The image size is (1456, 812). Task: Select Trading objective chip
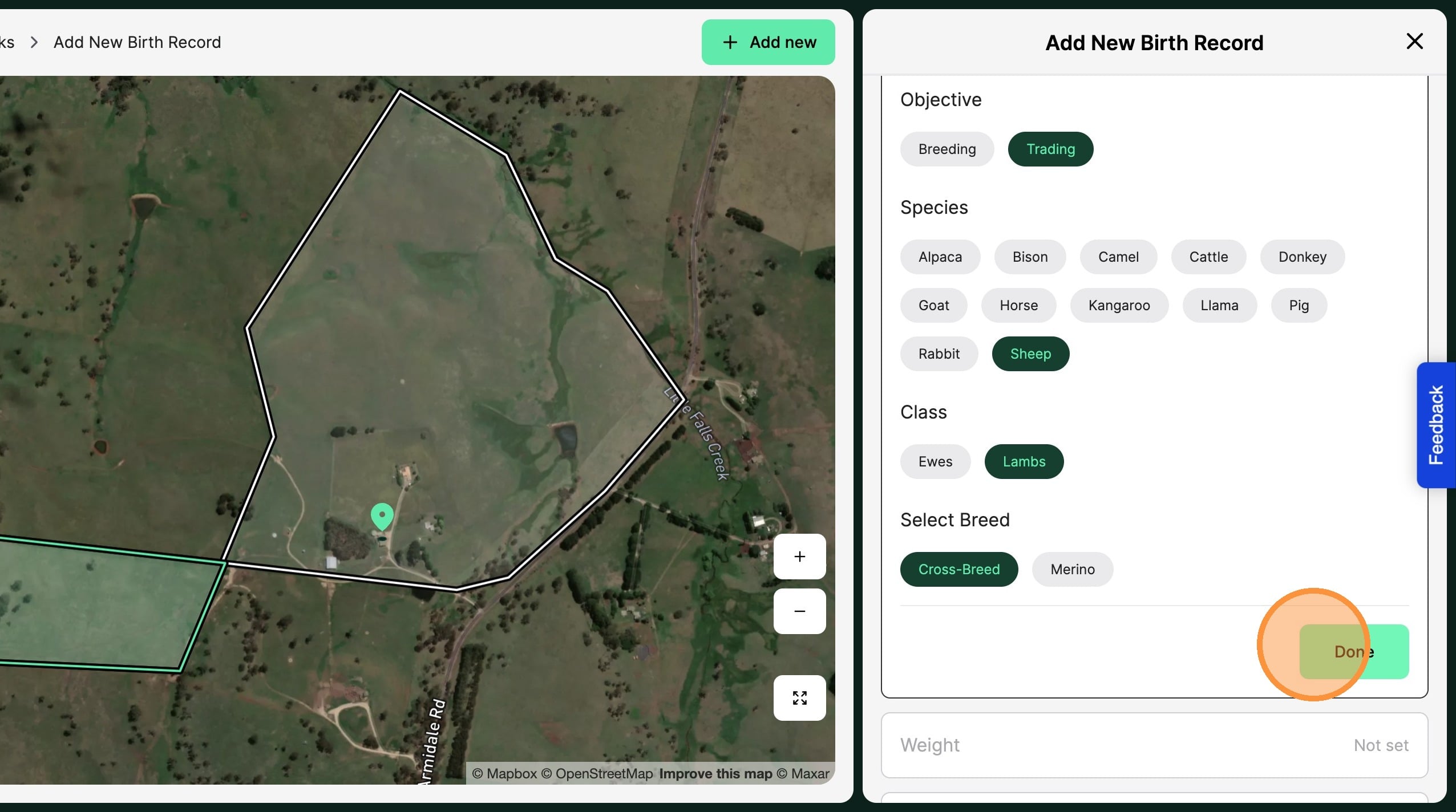[x=1050, y=149]
